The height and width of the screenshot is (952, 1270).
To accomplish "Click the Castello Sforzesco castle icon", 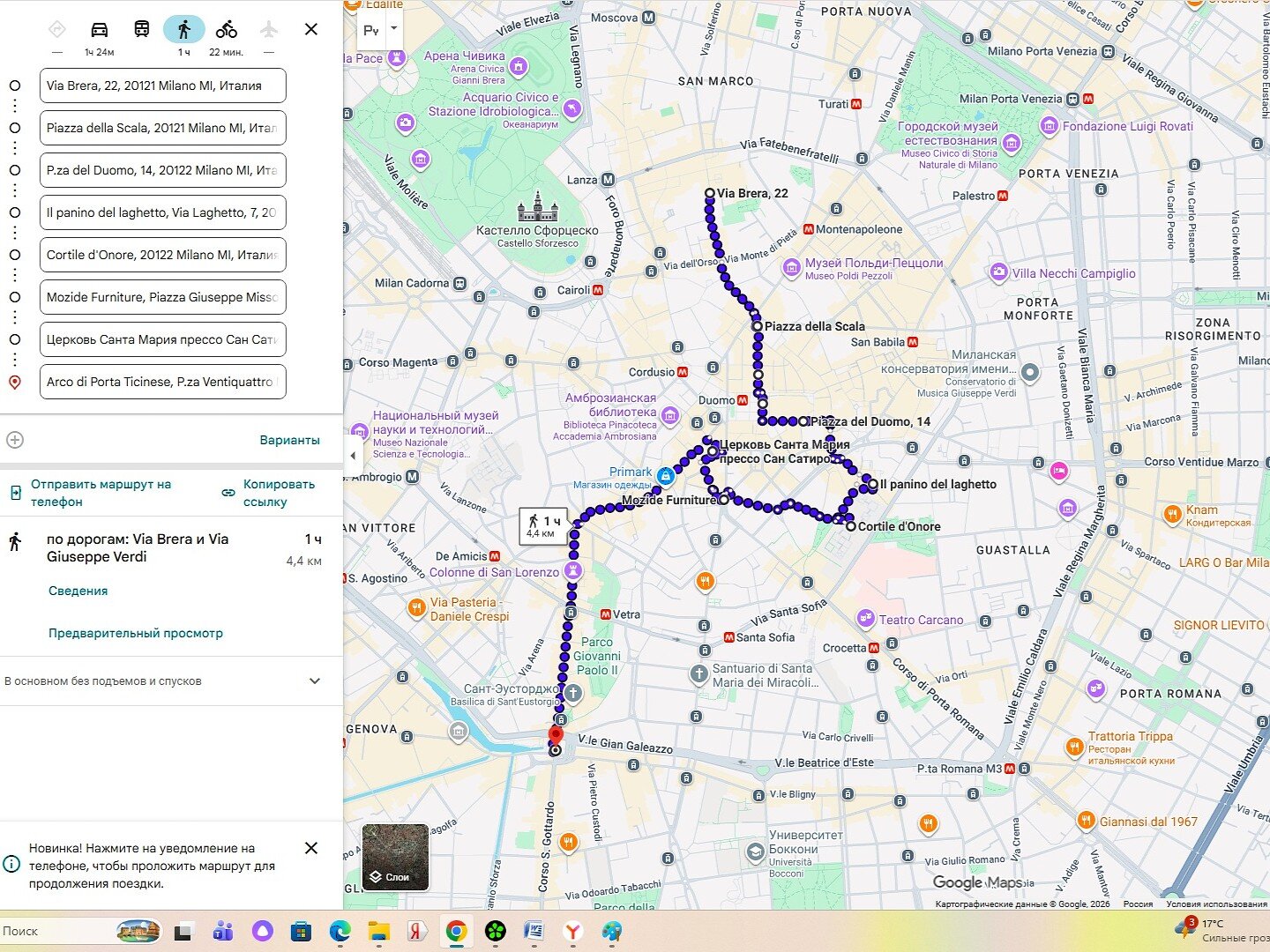I will [x=538, y=207].
